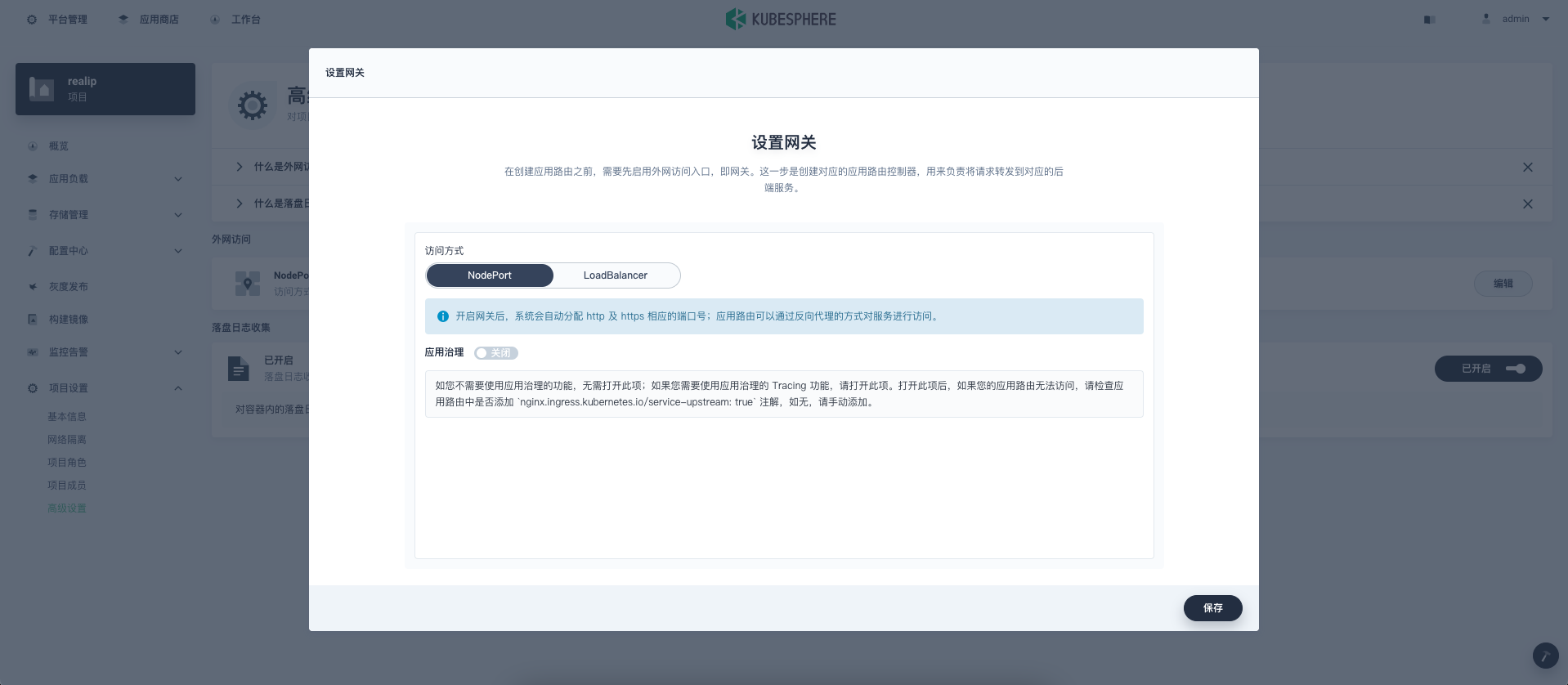The width and height of the screenshot is (1568, 685).
Task: Click the 保存 button
Action: click(x=1212, y=608)
